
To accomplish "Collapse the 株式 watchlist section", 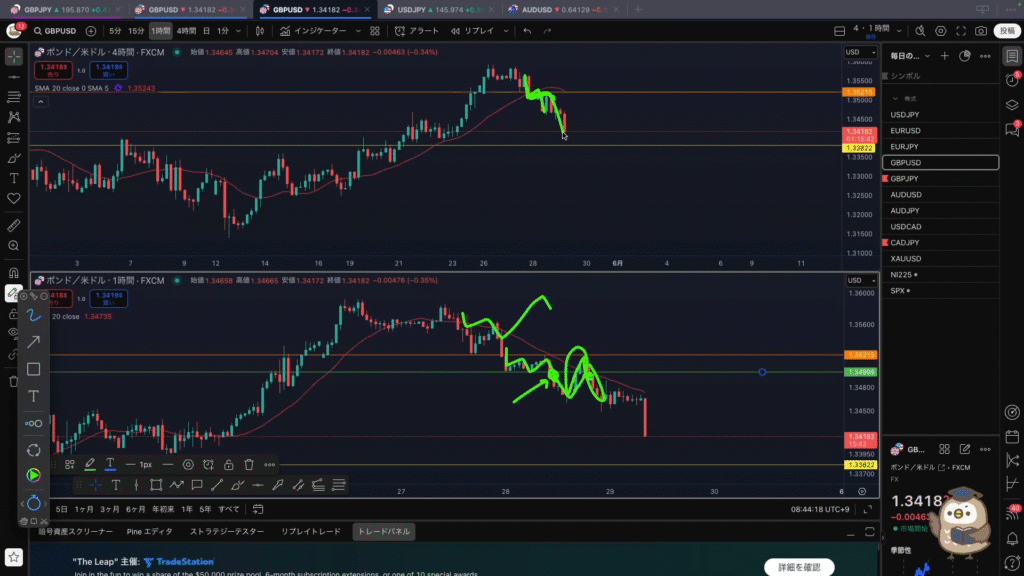I will (x=895, y=99).
